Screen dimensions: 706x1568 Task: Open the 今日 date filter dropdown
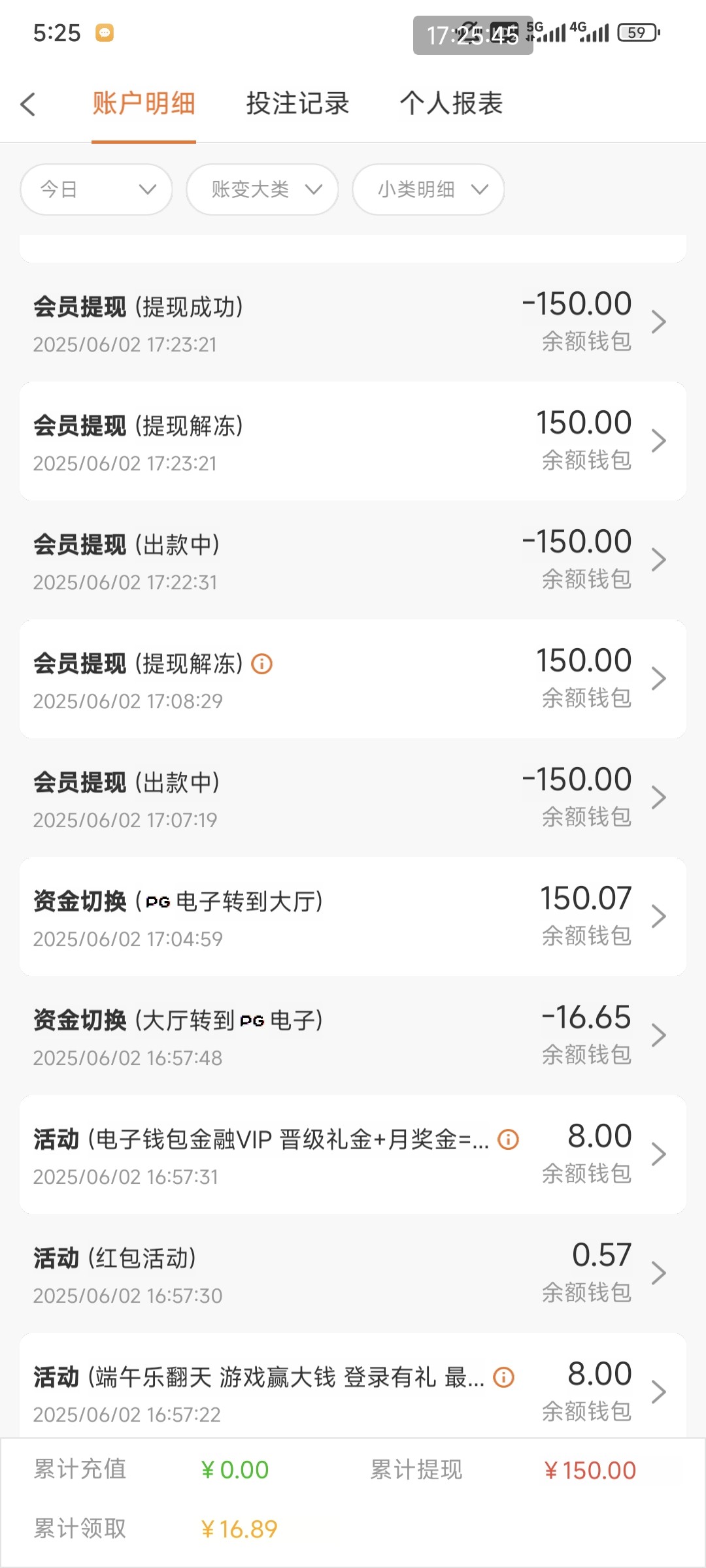coord(97,189)
